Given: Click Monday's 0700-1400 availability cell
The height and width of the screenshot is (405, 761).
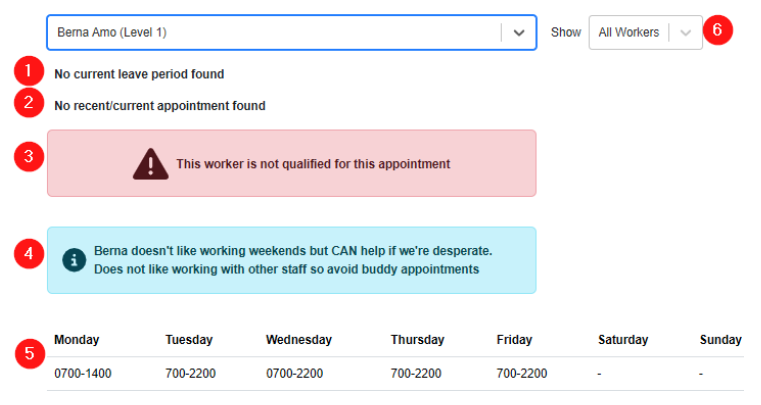Looking at the screenshot, I should coord(81,374).
